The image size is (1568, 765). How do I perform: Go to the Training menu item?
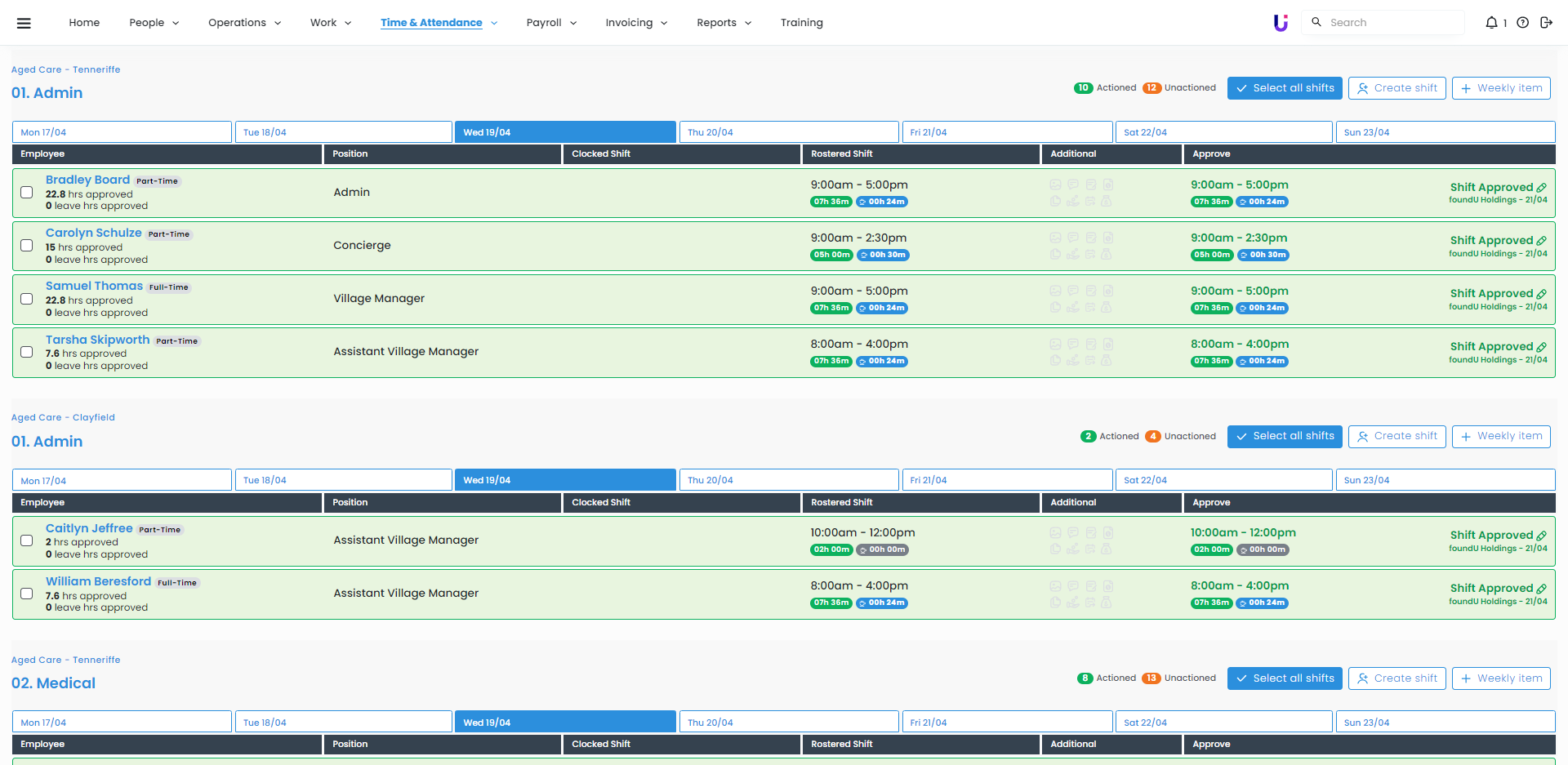(801, 23)
